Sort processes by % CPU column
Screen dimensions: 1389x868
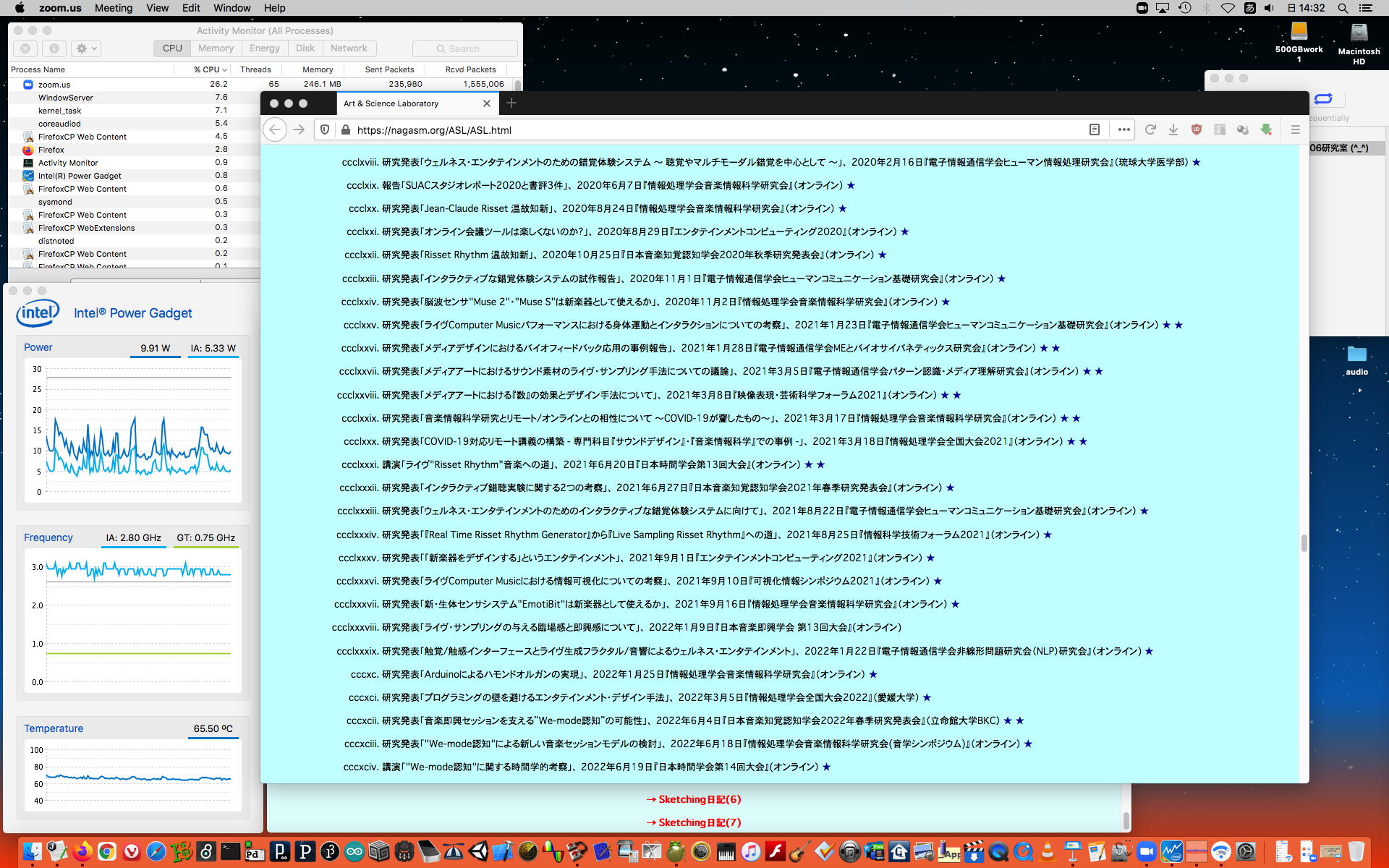click(x=209, y=69)
